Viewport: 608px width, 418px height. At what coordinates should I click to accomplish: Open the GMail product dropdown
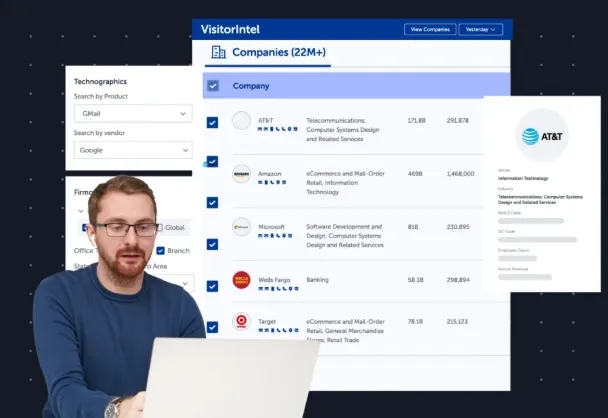click(x=133, y=114)
